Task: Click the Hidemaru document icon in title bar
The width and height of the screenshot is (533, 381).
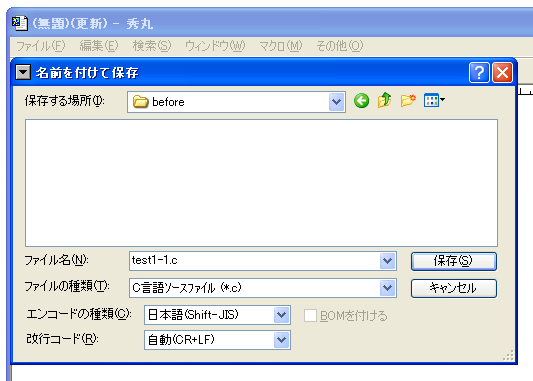Action: [20, 23]
